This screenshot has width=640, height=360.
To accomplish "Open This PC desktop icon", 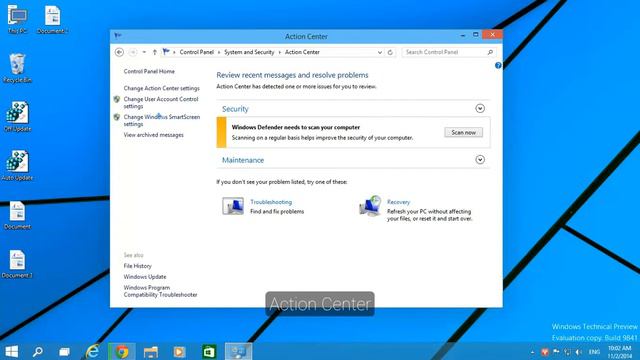I will tap(18, 19).
